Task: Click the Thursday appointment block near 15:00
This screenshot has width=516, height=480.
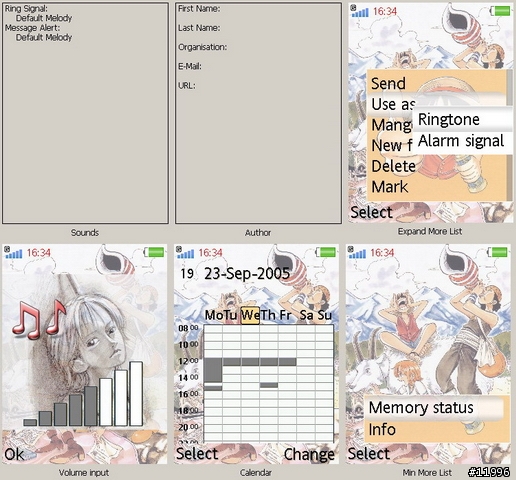Action: coord(269,385)
